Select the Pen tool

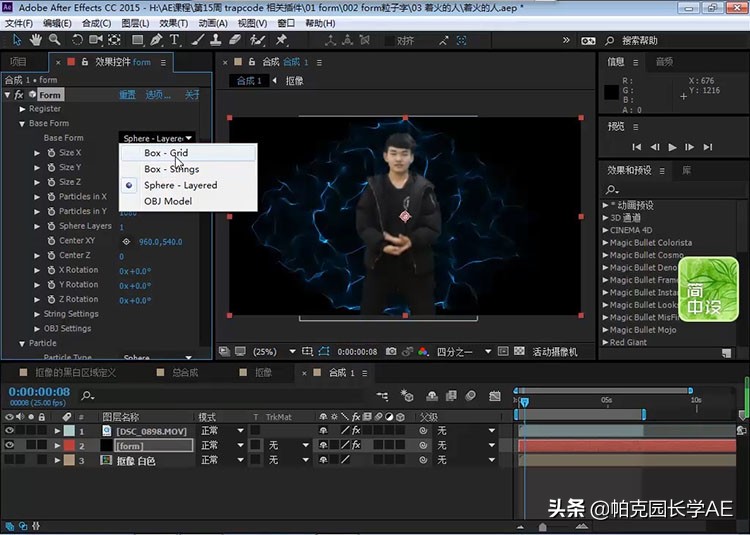[x=155, y=40]
